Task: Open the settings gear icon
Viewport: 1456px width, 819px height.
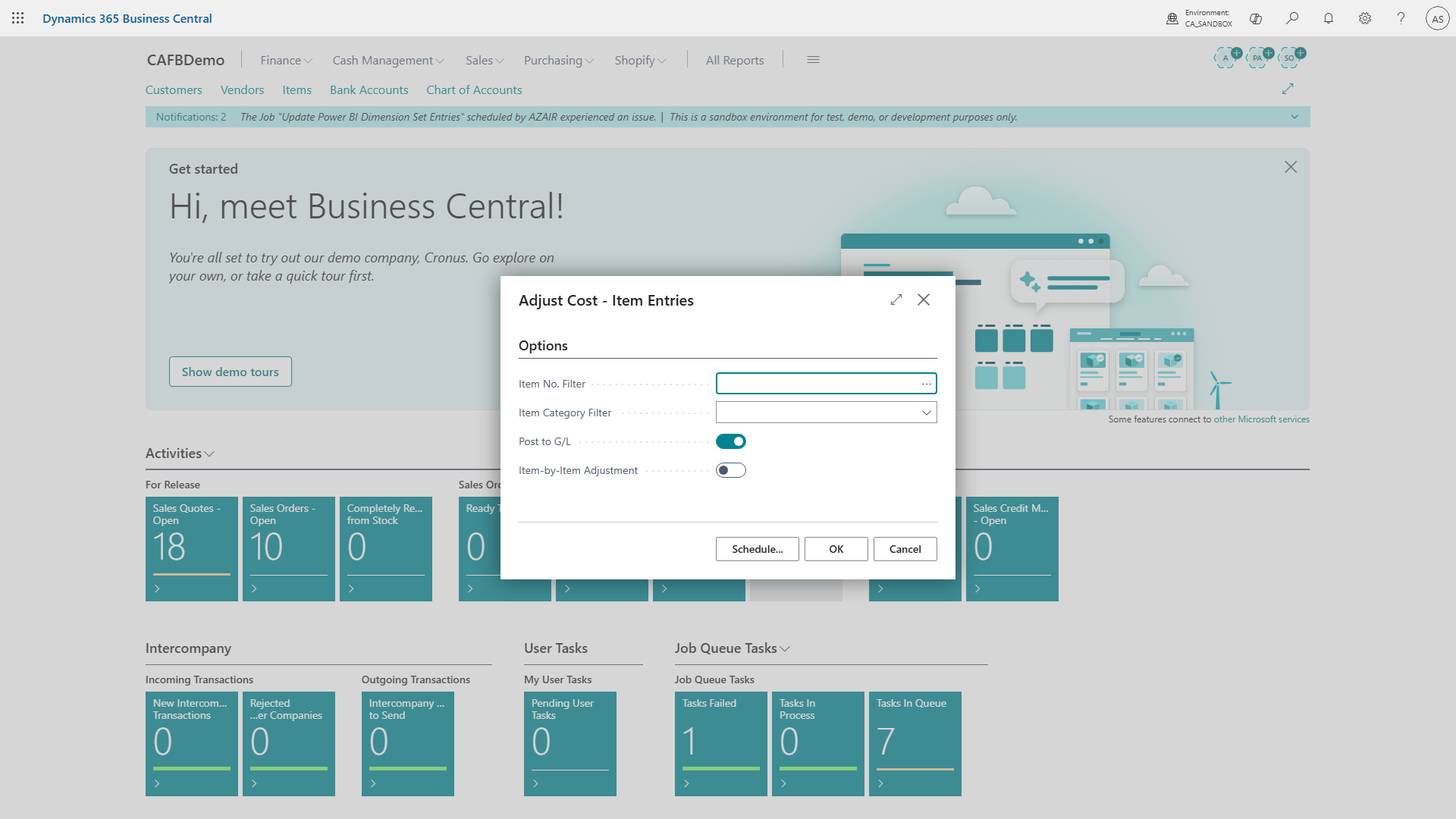Action: point(1365,18)
